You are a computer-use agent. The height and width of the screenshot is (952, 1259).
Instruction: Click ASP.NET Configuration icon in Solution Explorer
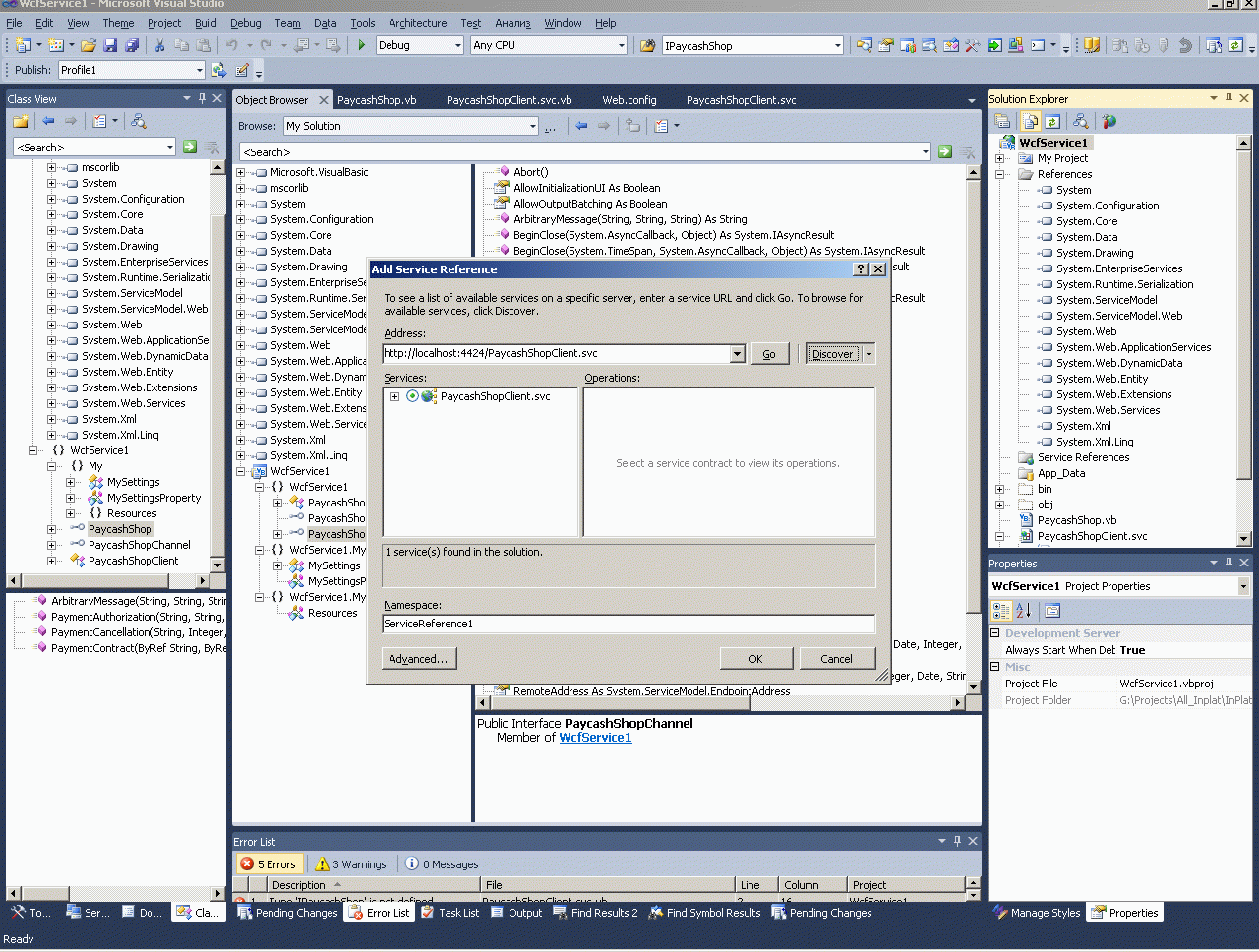1109,121
